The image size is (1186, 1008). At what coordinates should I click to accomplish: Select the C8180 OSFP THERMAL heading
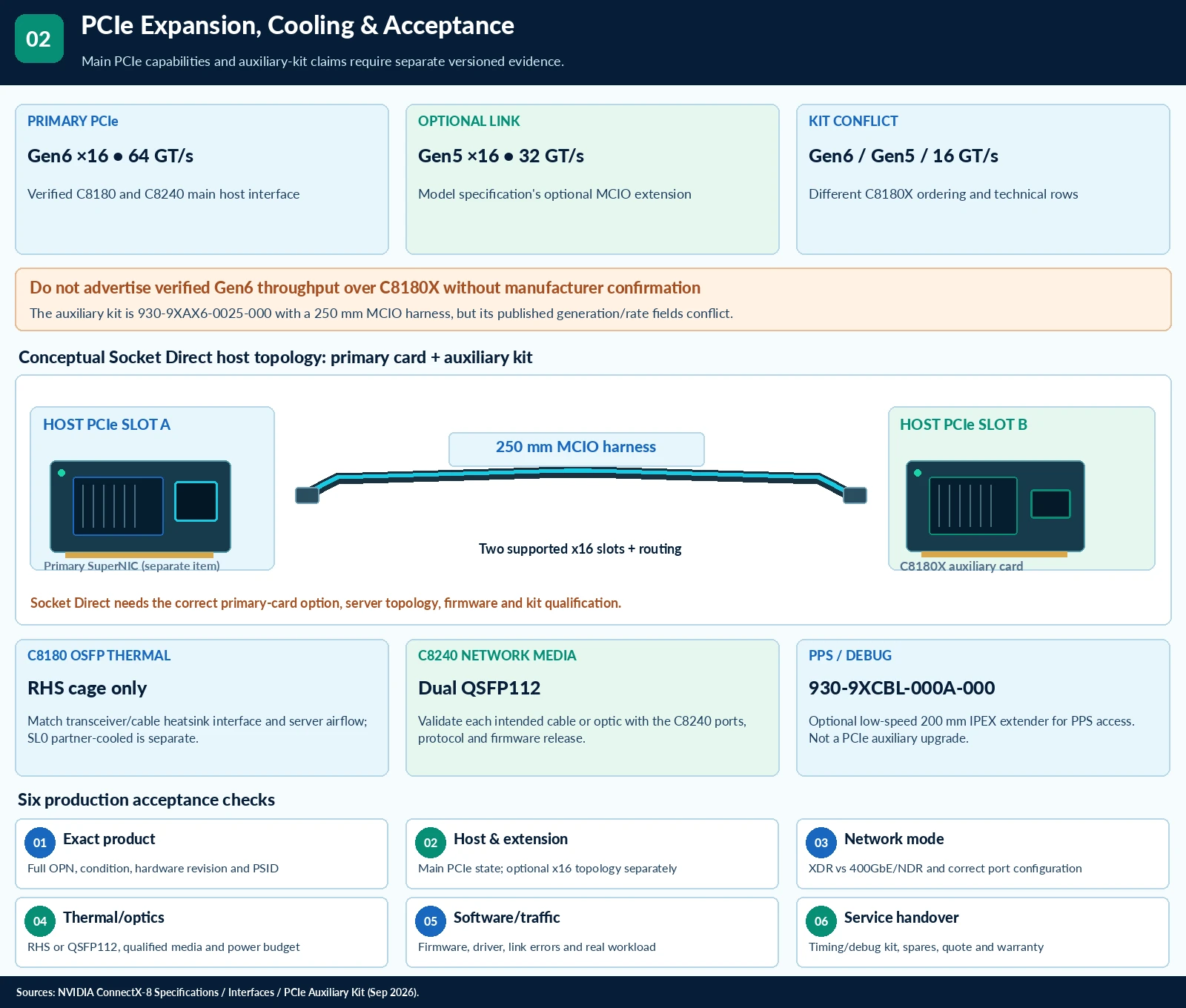99,655
